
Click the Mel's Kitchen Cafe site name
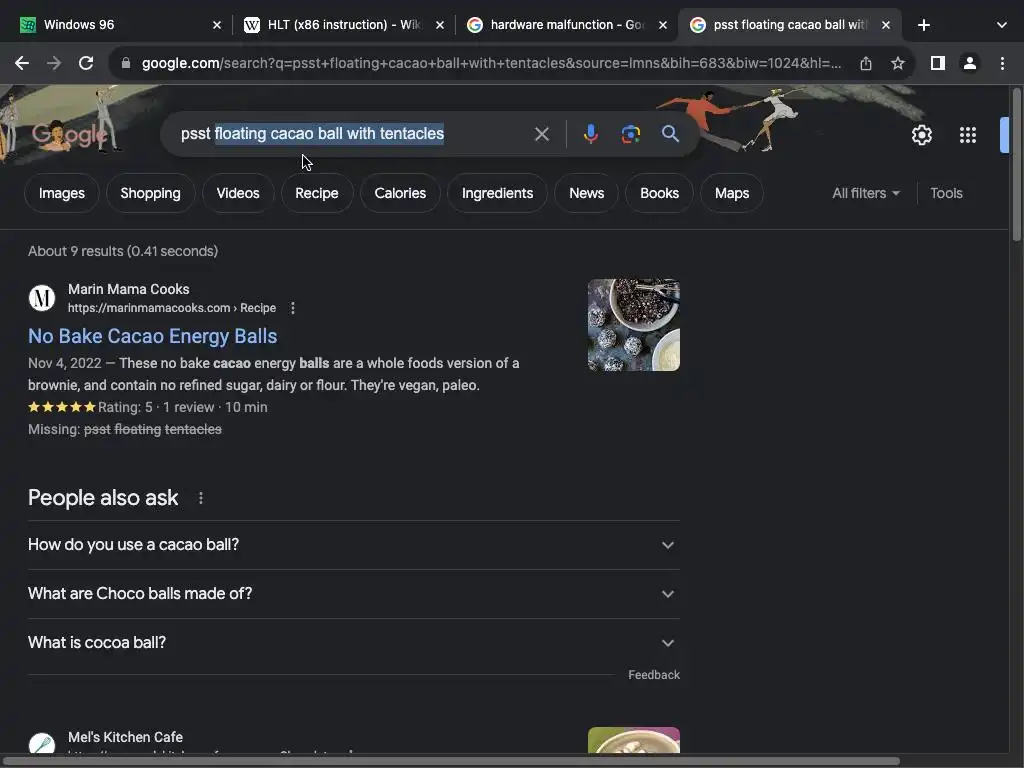click(x=125, y=737)
